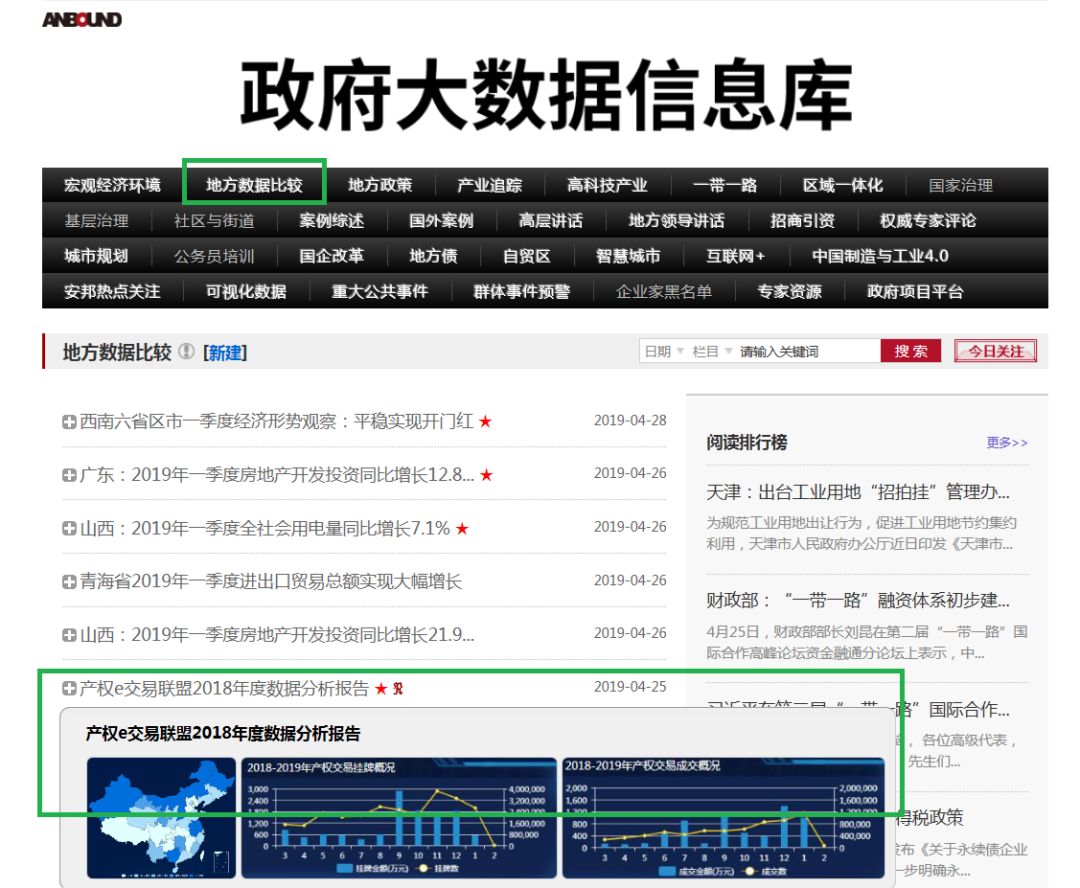Select 高科技产业 menu item
Screen dimensions: 1080x888
pos(608,185)
